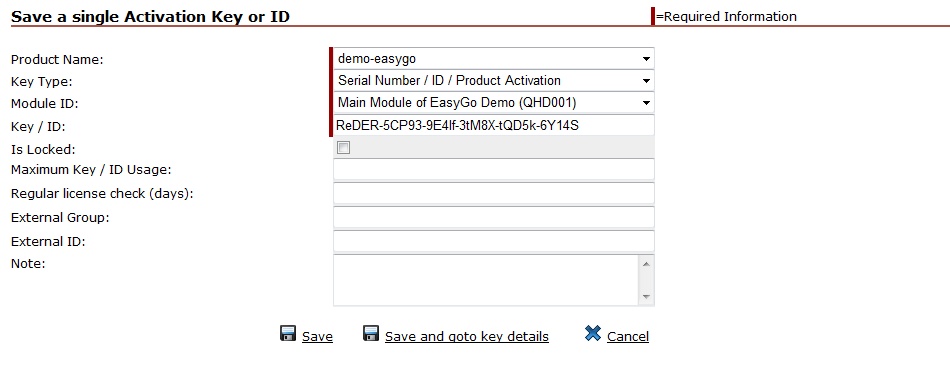The height and width of the screenshot is (378, 950).
Task: Click the Save floppy disk icon
Action: pyautogui.click(x=288, y=333)
